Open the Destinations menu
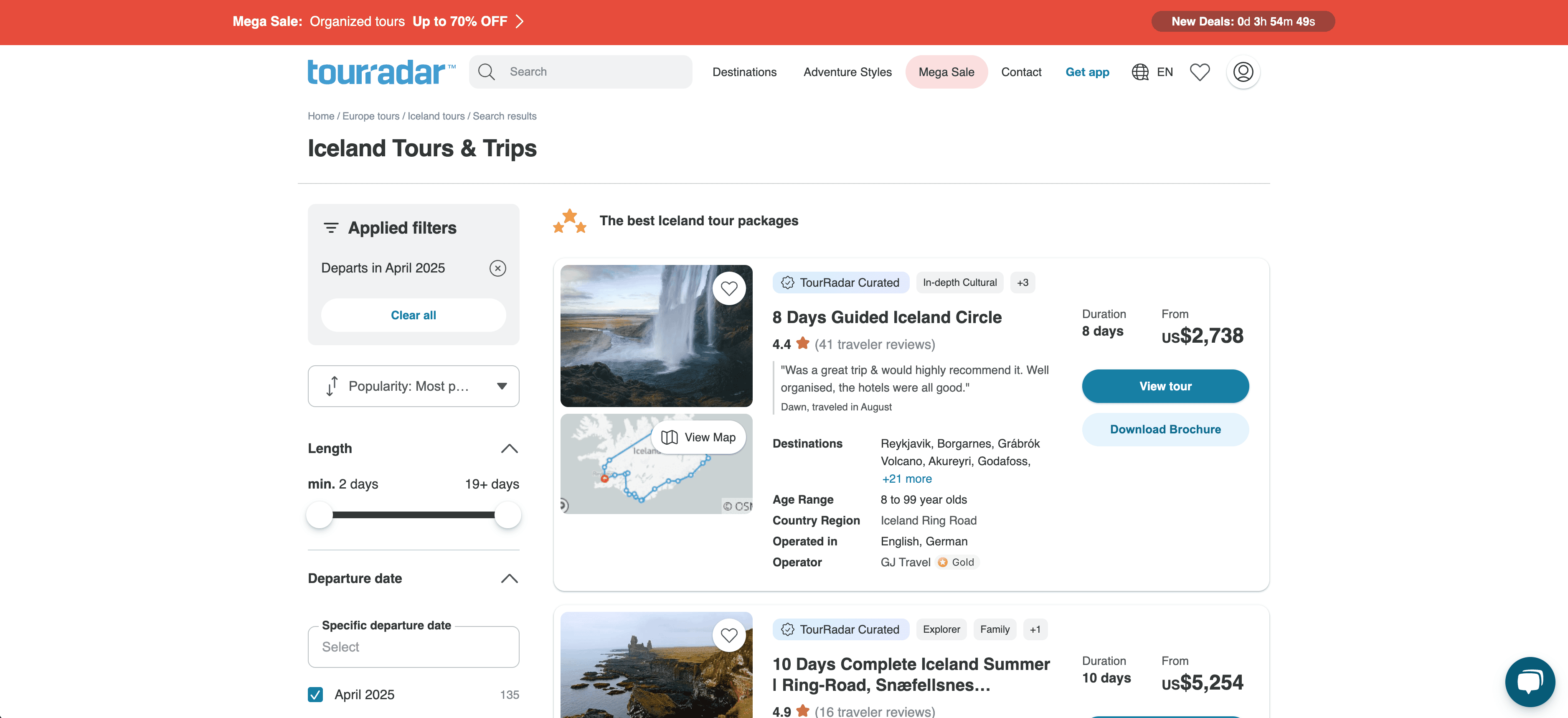 click(744, 72)
